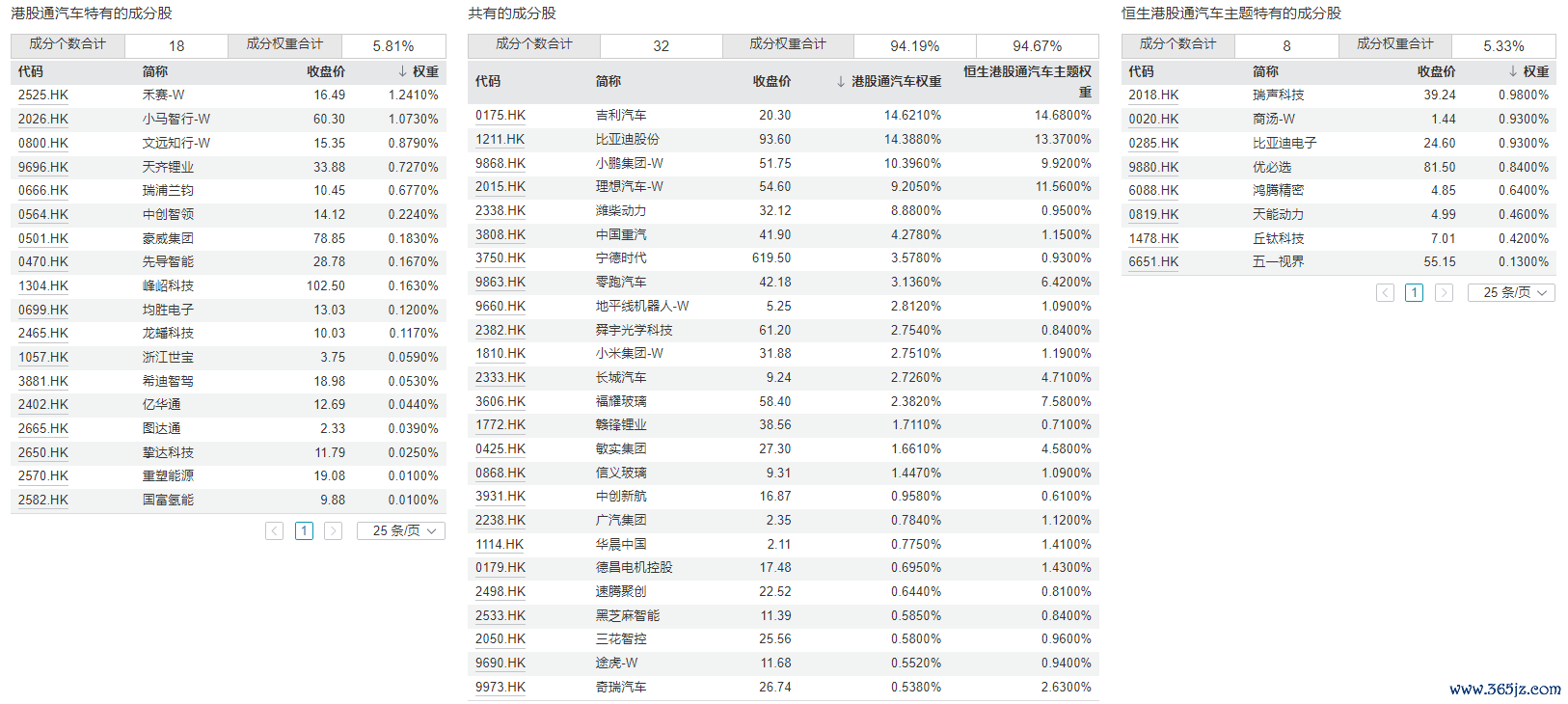Click the 94.19% total weight value
The height and width of the screenshot is (704, 1568).
(915, 46)
